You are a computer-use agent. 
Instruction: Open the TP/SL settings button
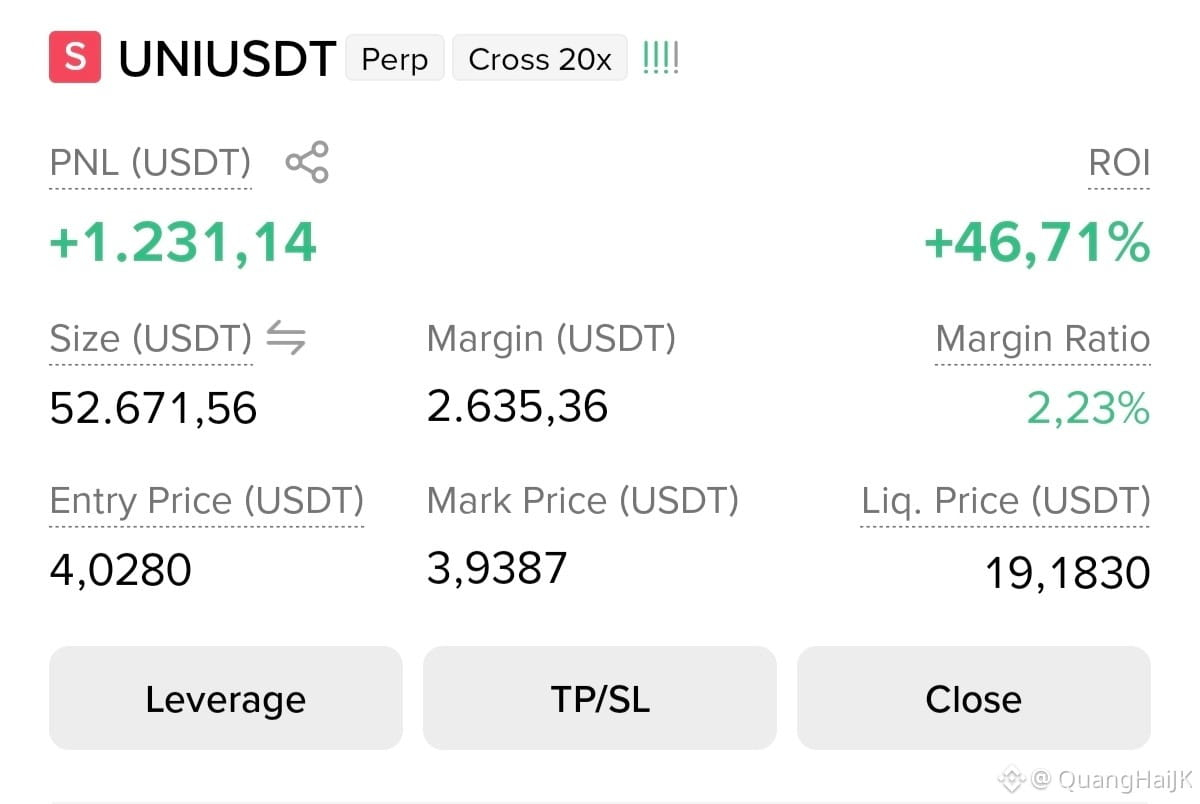[x=600, y=698]
